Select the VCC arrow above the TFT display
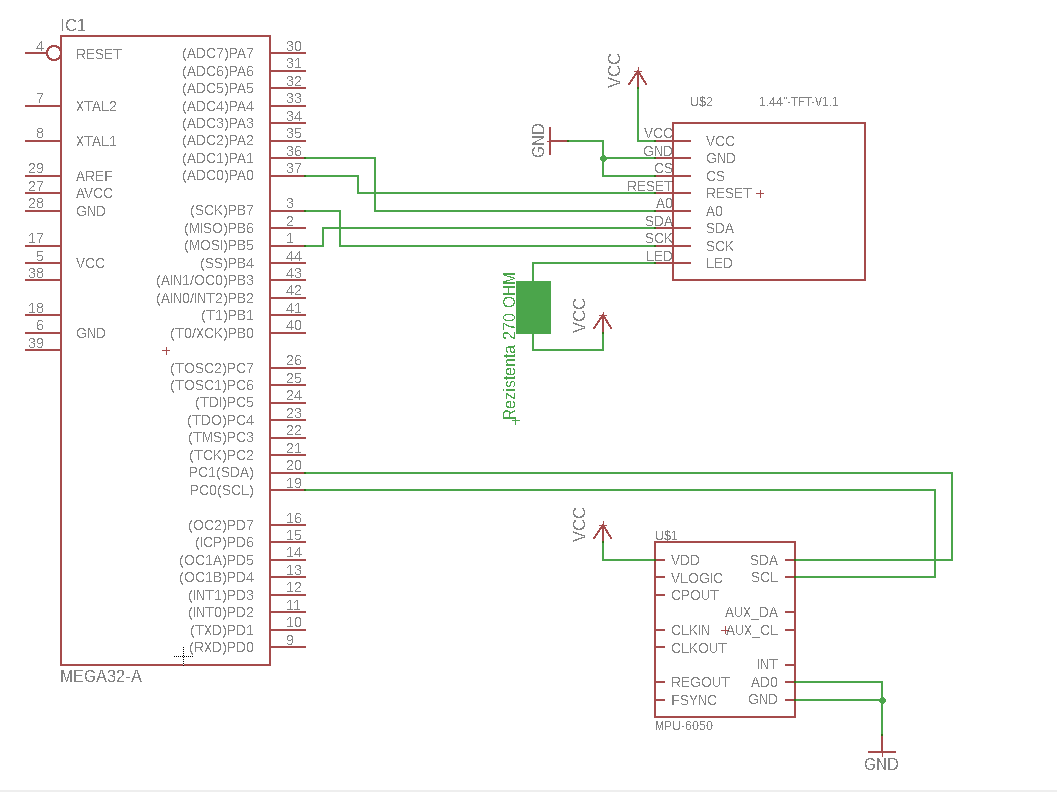1057x792 pixels. click(637, 77)
